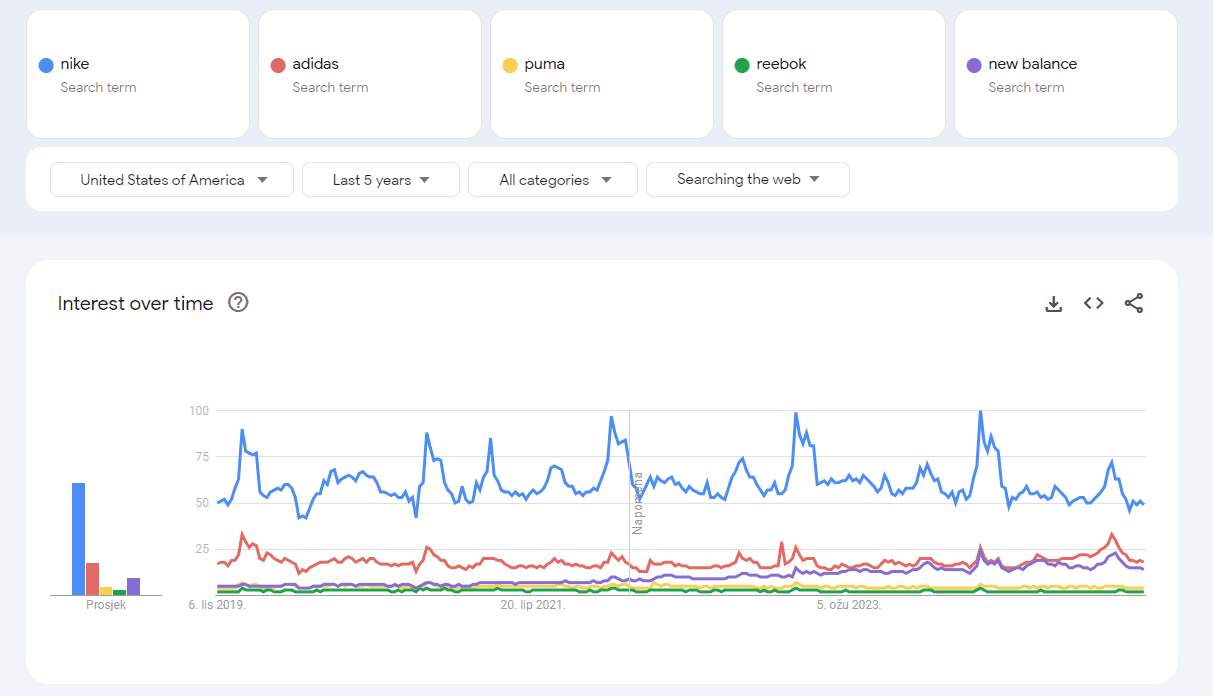Click the 5. ožu 2023. axis label

(x=849, y=605)
